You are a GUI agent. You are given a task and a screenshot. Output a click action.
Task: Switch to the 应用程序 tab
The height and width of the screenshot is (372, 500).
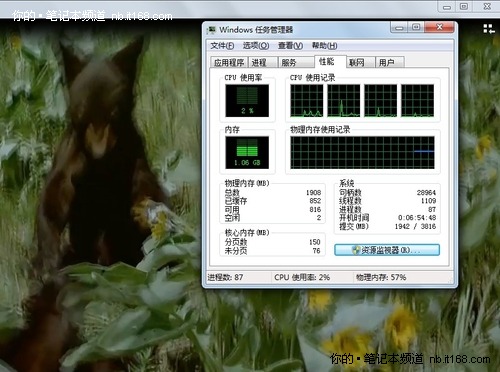(229, 62)
